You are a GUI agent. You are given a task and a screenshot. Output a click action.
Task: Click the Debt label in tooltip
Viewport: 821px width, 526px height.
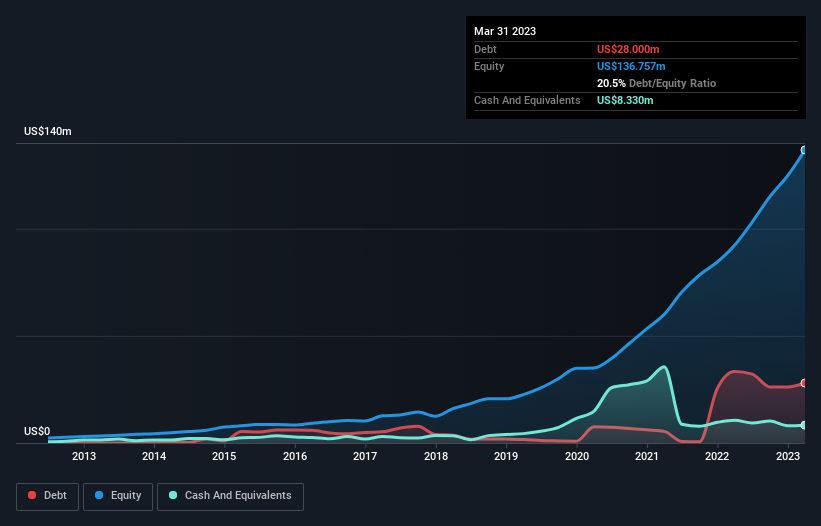click(x=485, y=49)
